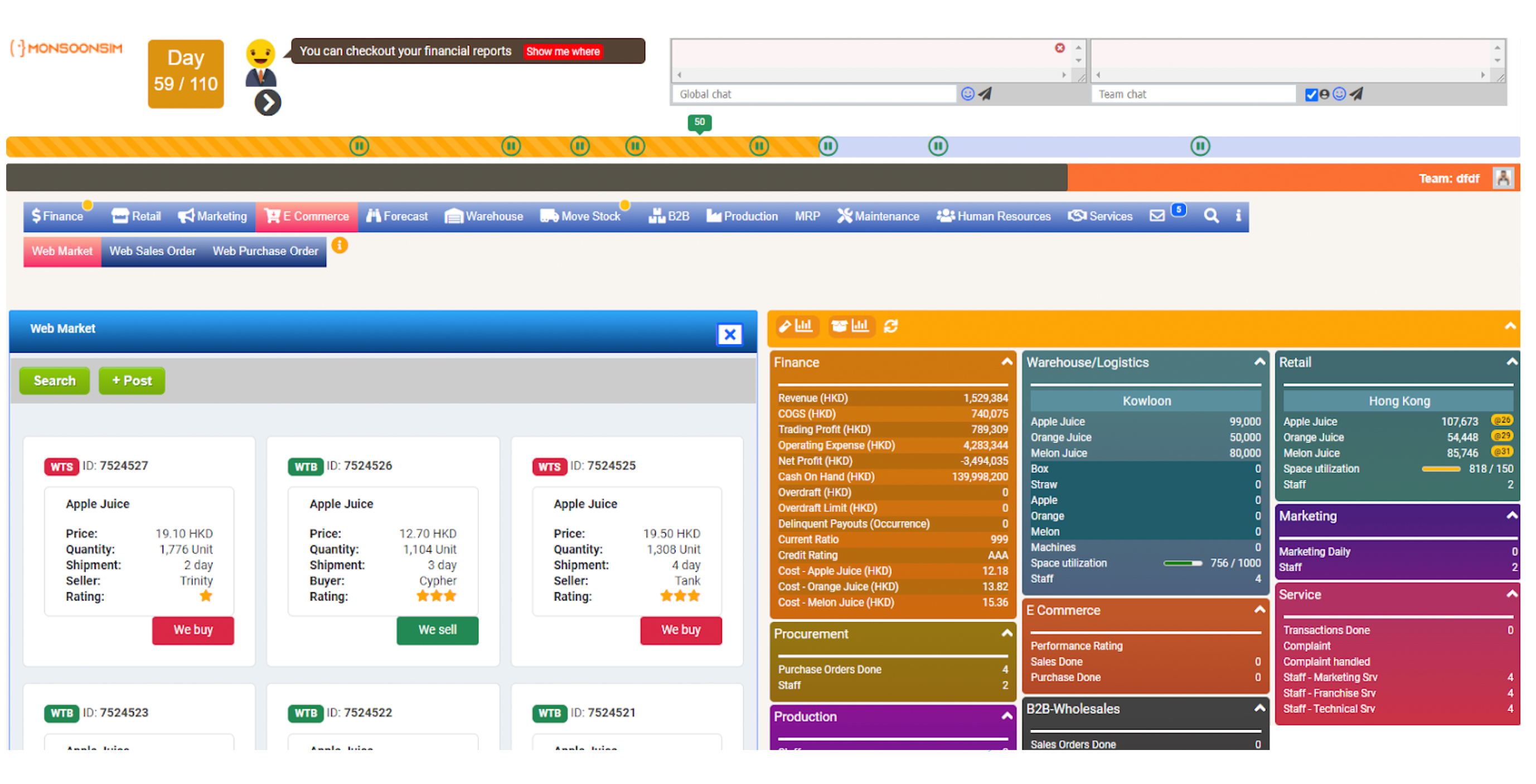This screenshot has width=1536, height=784.
Task: Click We buy on Trinity's offer
Action: click(x=192, y=630)
